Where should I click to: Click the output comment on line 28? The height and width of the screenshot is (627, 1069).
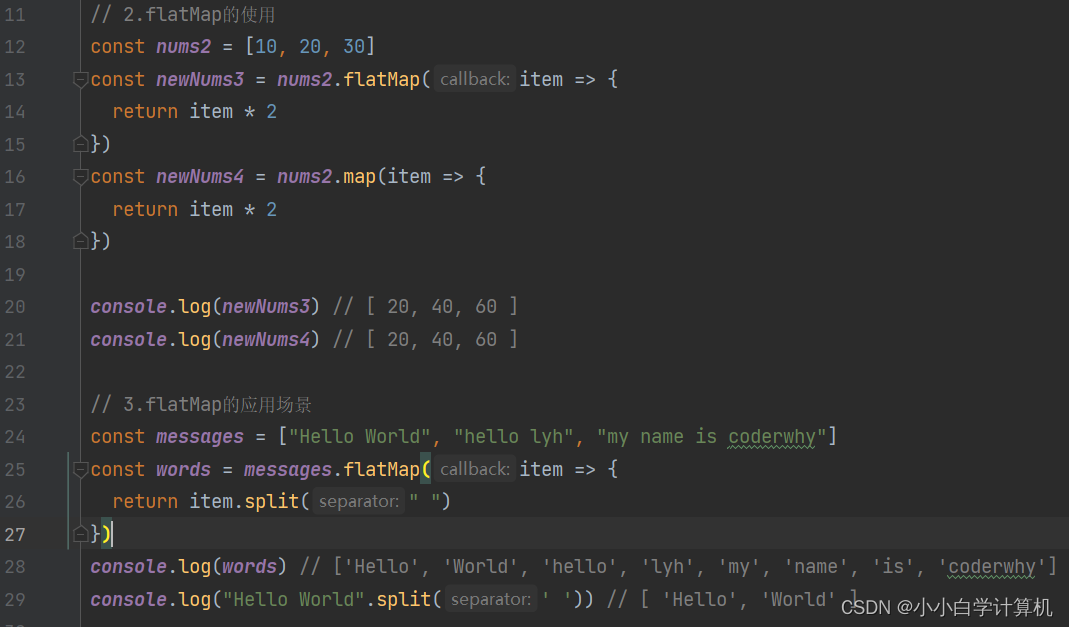pyautogui.click(x=678, y=566)
